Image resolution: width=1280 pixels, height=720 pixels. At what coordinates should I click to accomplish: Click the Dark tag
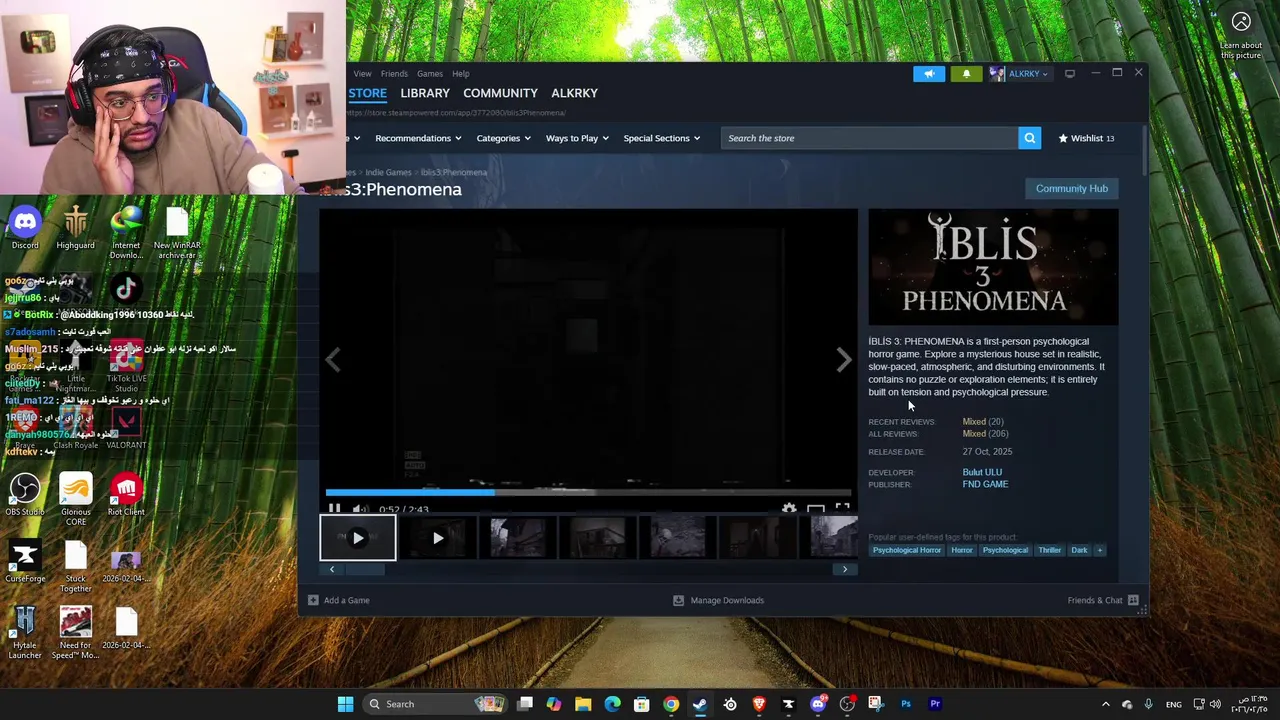[1079, 550]
